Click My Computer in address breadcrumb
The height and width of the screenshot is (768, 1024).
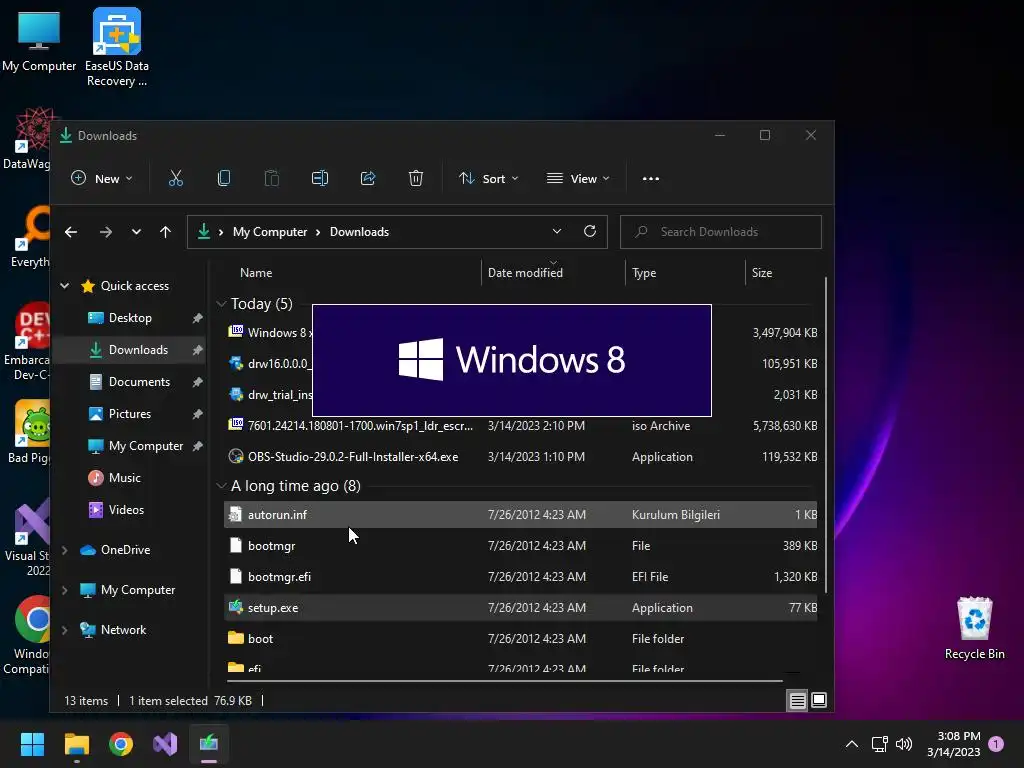[270, 232]
